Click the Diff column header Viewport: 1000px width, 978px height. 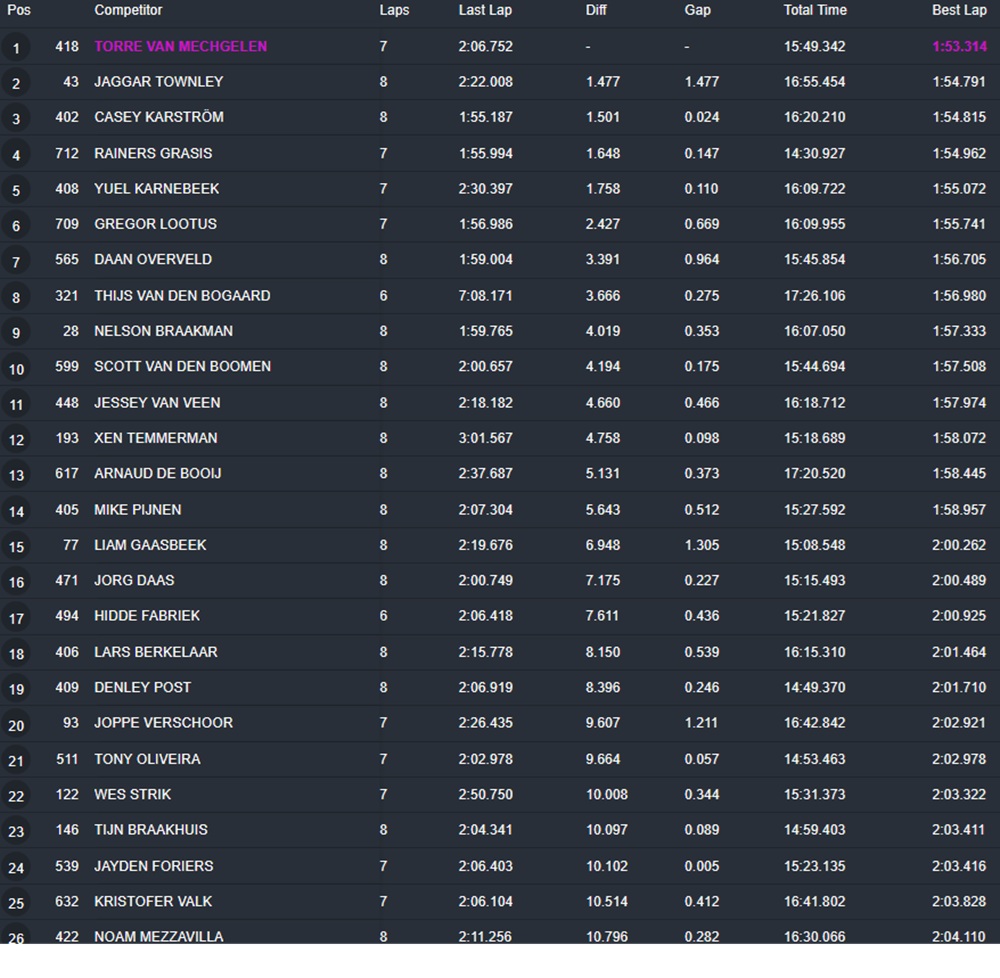click(596, 10)
